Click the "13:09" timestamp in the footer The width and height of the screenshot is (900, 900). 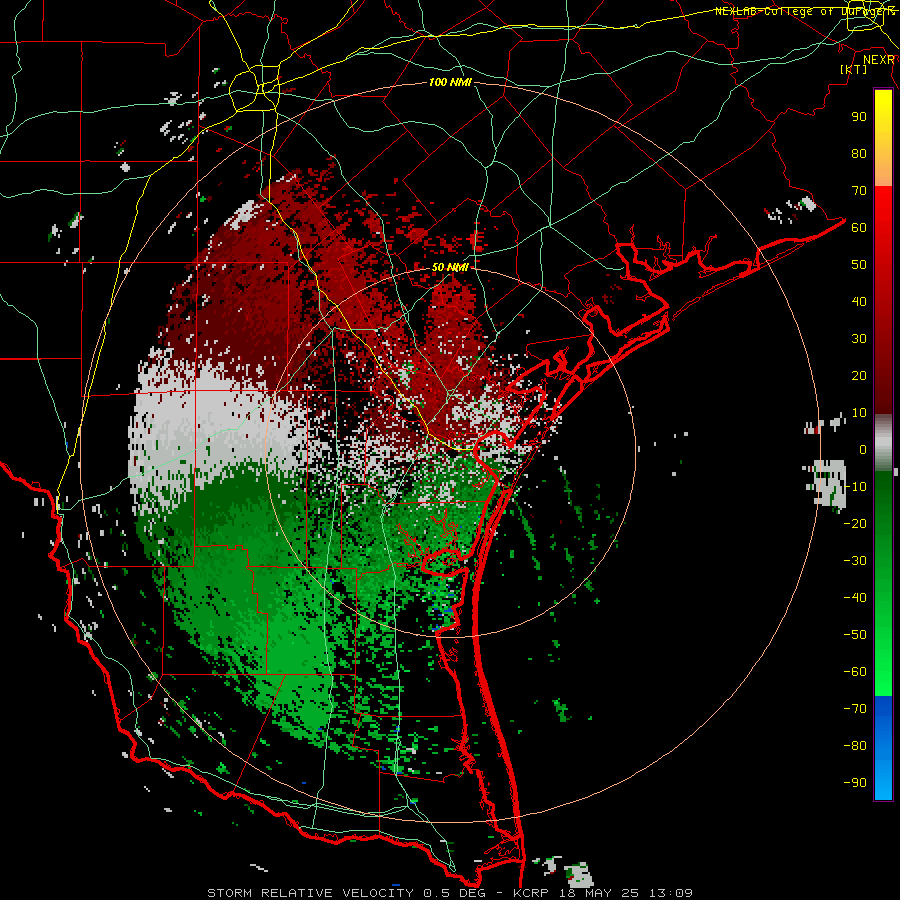pos(670,893)
